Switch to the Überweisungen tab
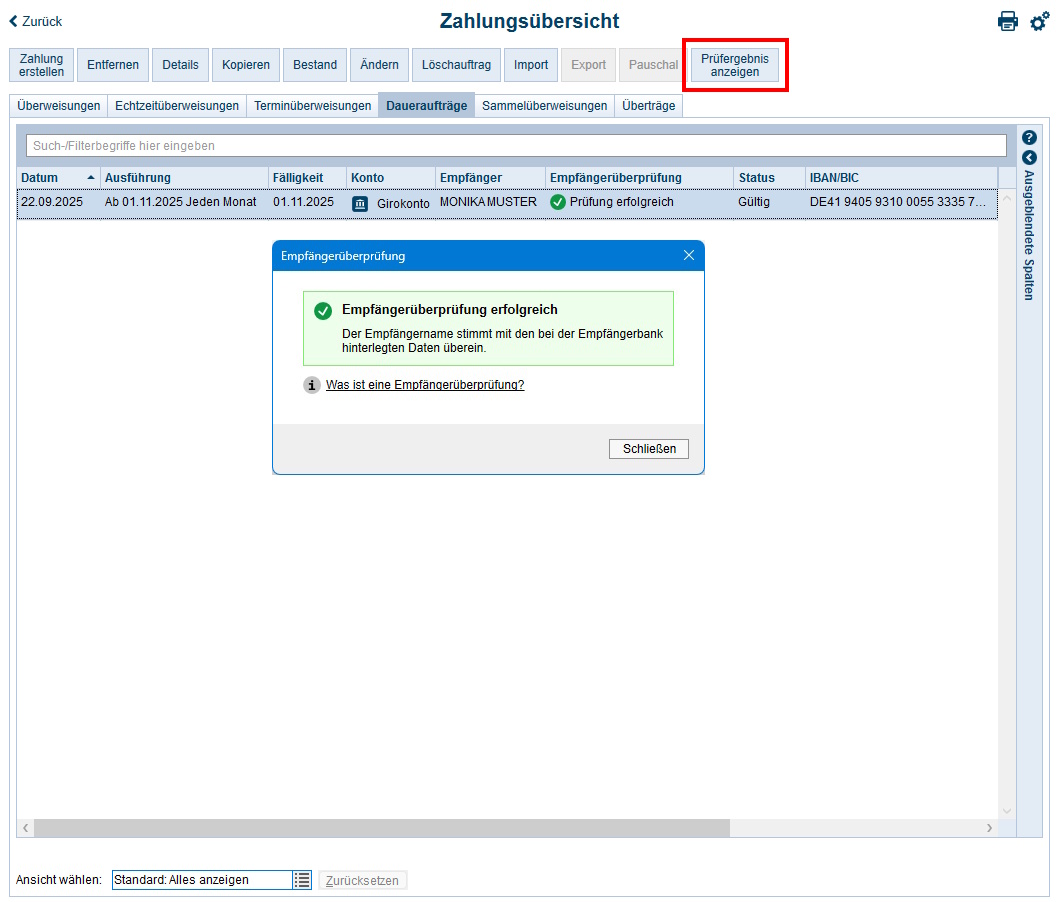The height and width of the screenshot is (902, 1058). coord(59,106)
